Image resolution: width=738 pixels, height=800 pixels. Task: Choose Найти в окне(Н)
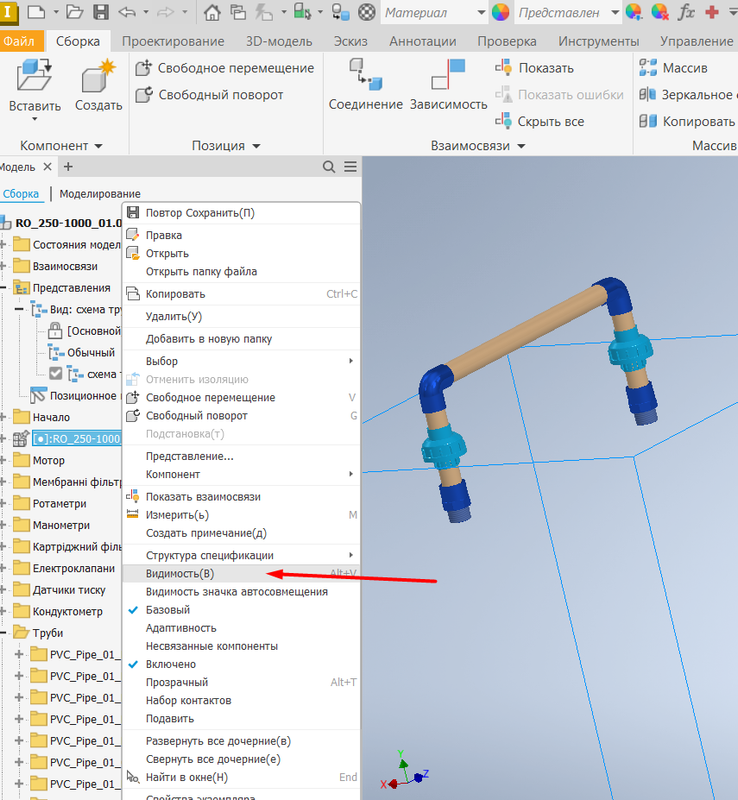pos(241,777)
